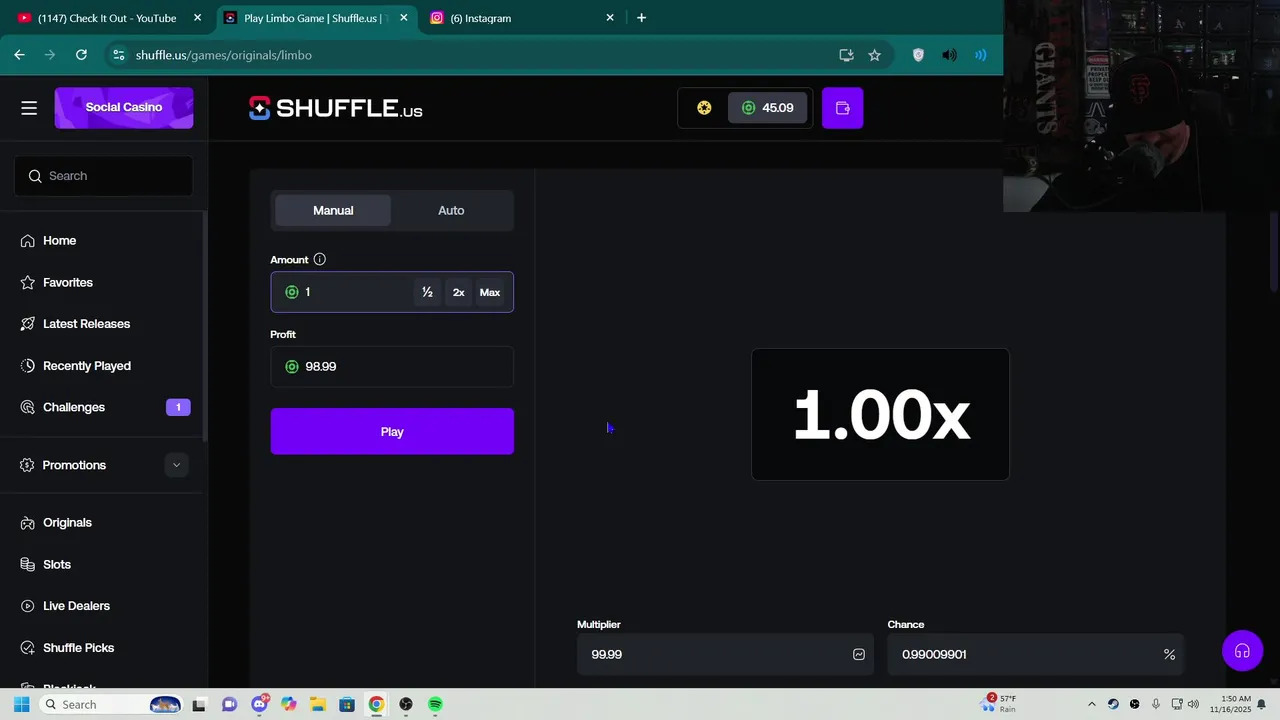Expand the Promotions chevron
This screenshot has width=1280, height=720.
pos(176,465)
